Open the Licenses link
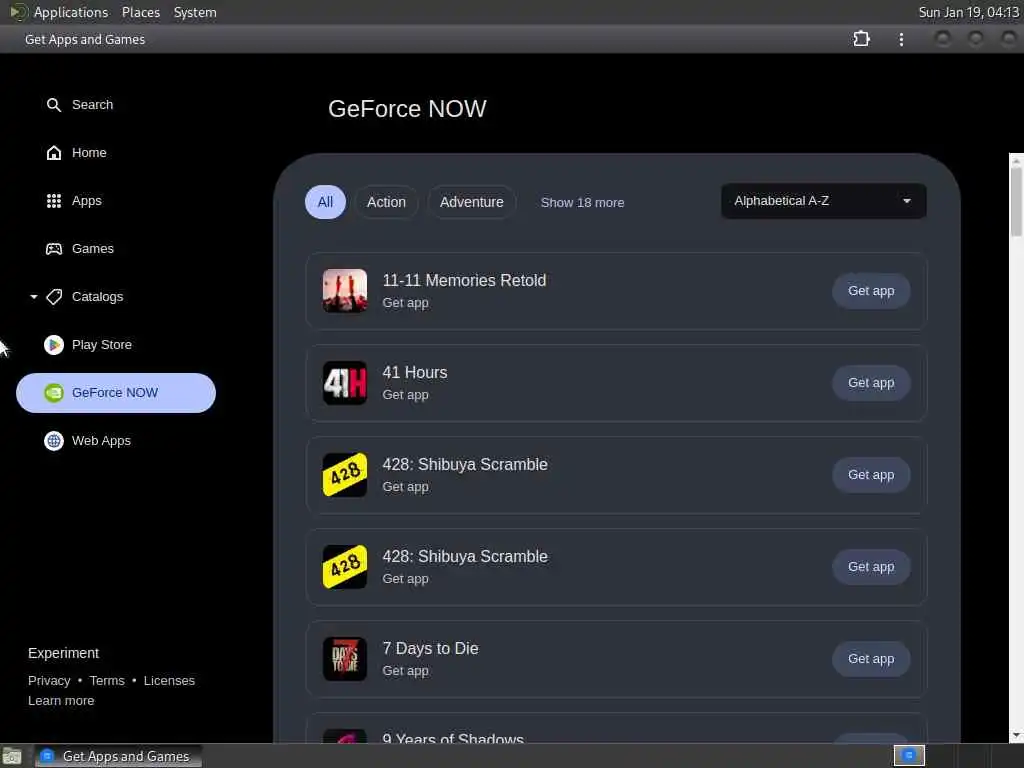This screenshot has width=1024, height=768. 169,680
